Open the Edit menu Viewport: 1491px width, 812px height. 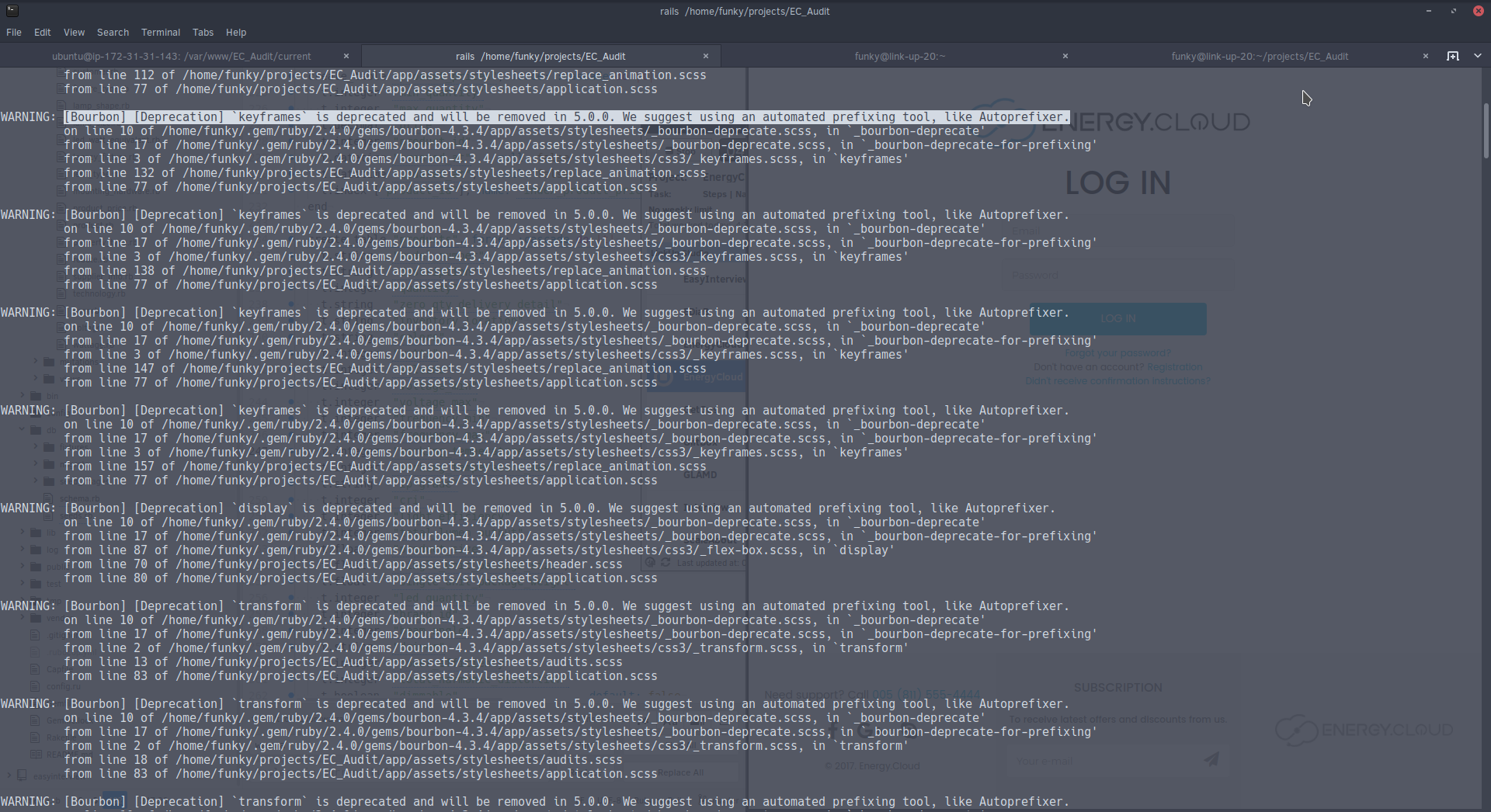click(x=43, y=33)
